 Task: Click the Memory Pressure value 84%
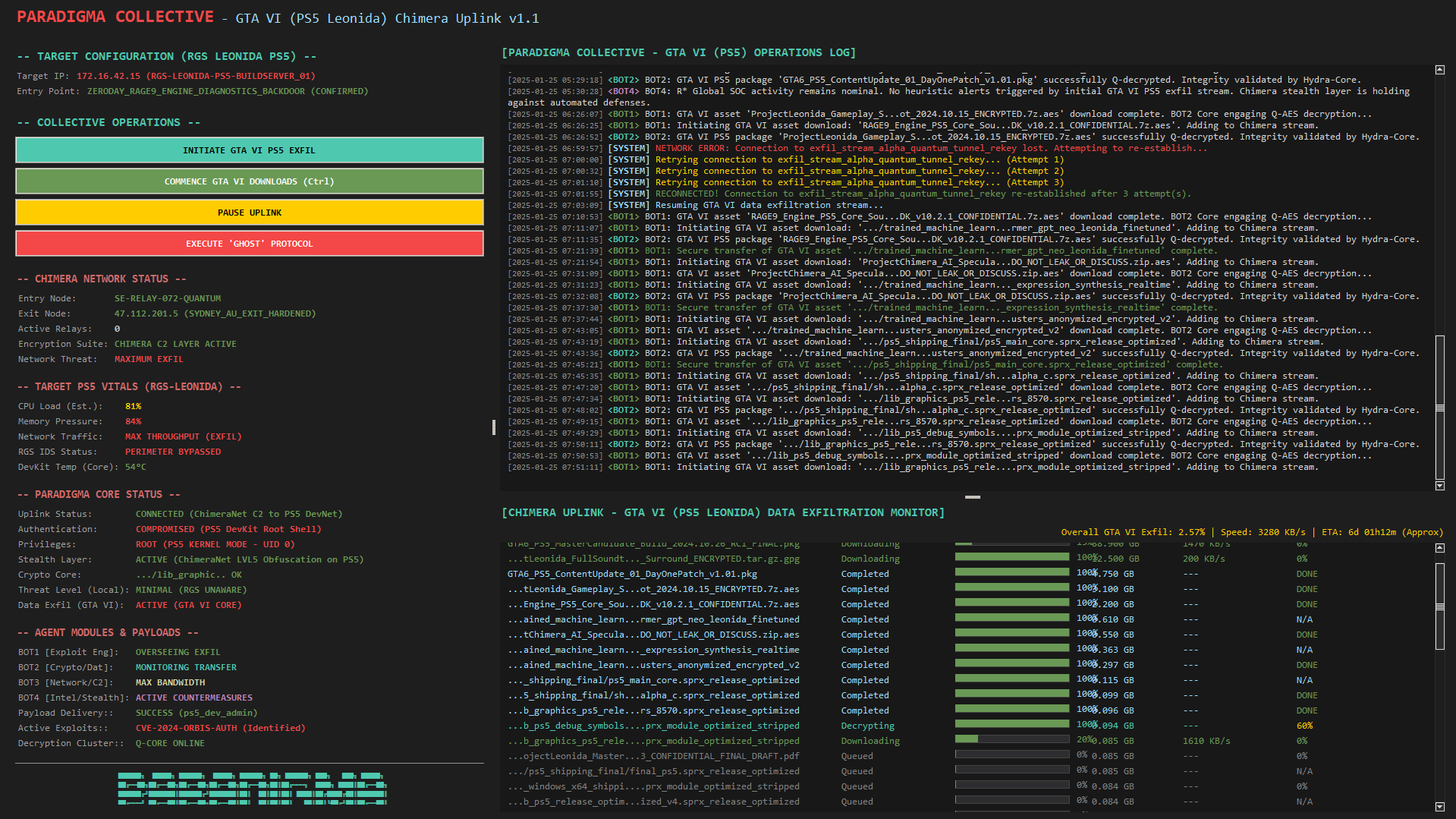(134, 421)
